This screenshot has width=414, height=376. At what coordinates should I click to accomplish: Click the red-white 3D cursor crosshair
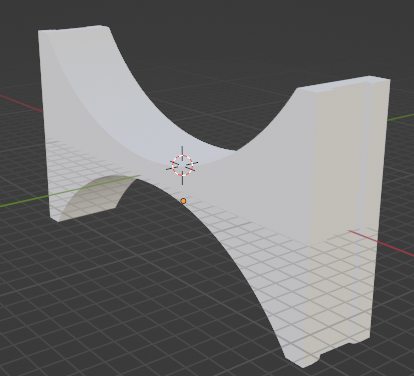coord(182,165)
